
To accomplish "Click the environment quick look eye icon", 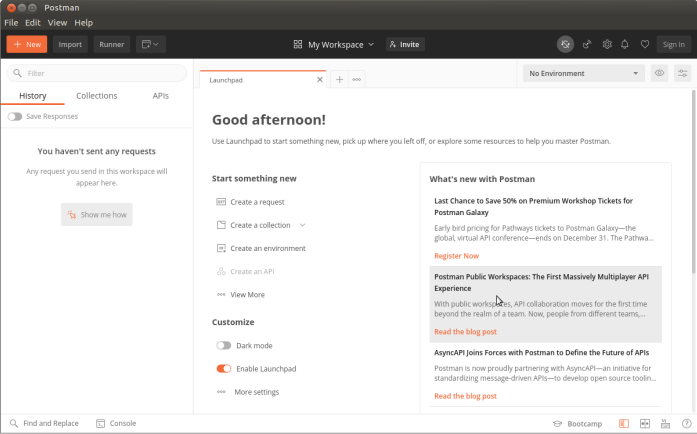I will tap(659, 73).
